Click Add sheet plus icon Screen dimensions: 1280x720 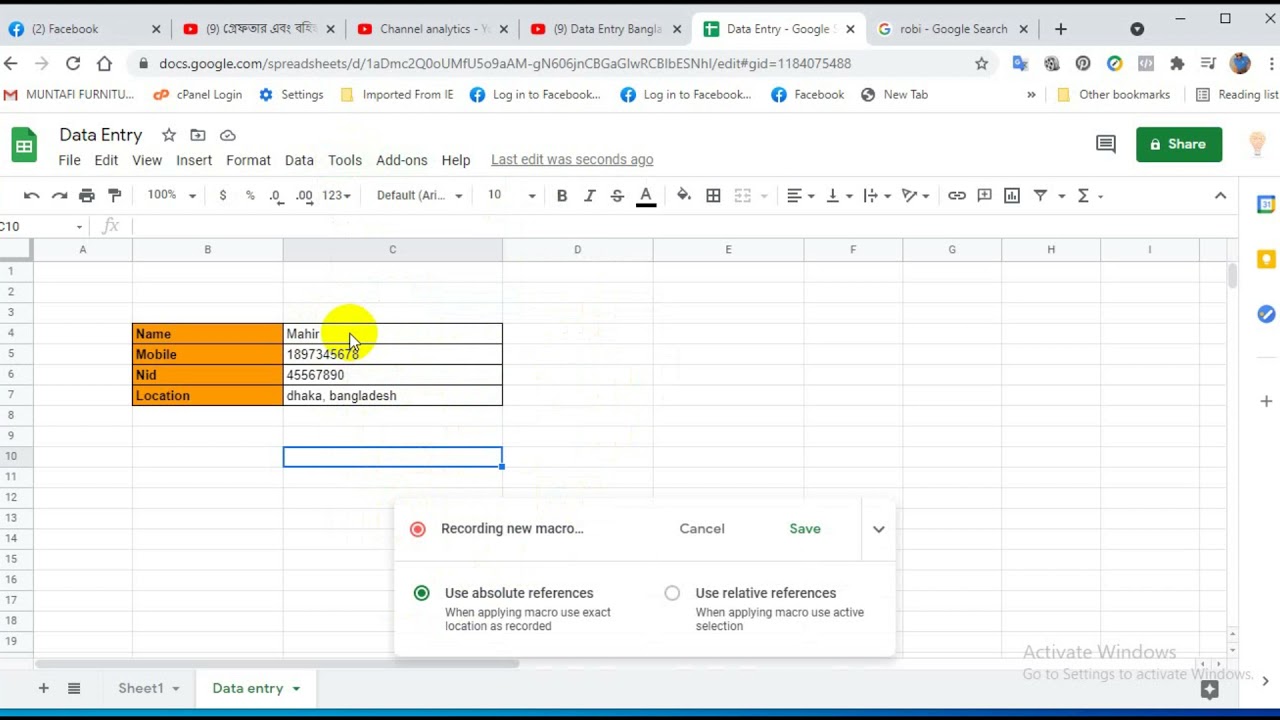(x=43, y=688)
